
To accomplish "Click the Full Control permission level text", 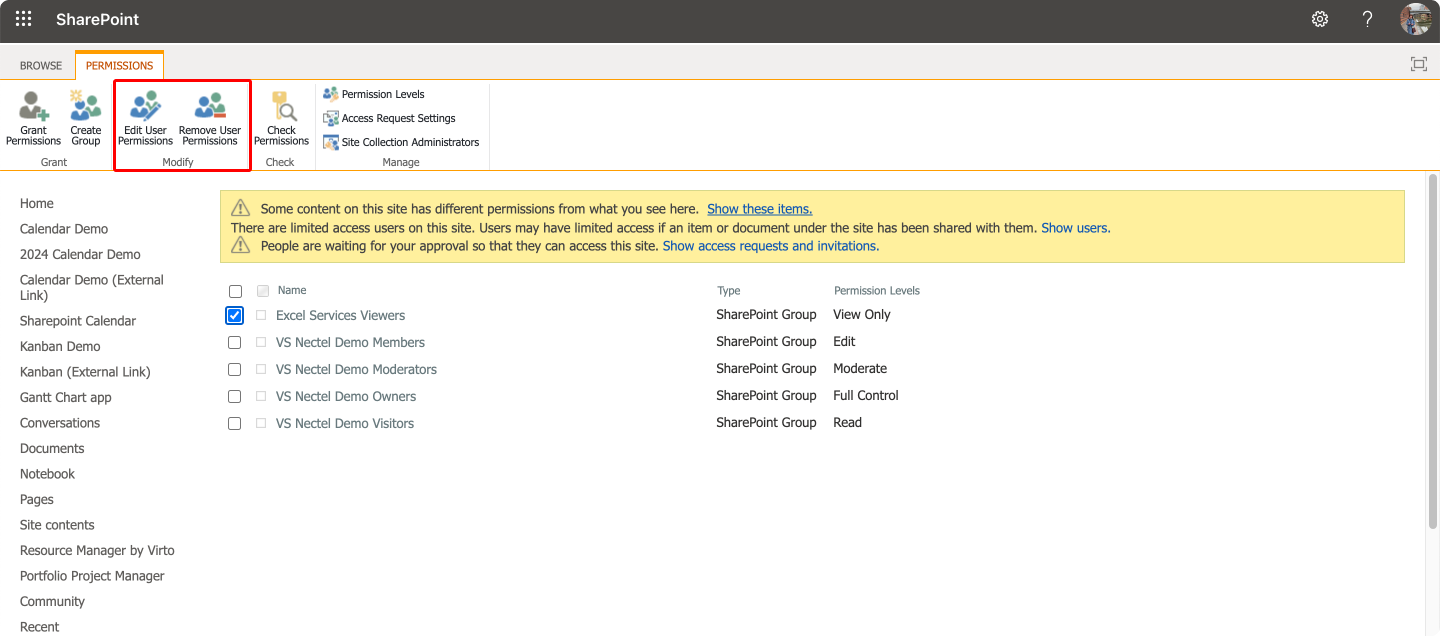I will pos(866,395).
